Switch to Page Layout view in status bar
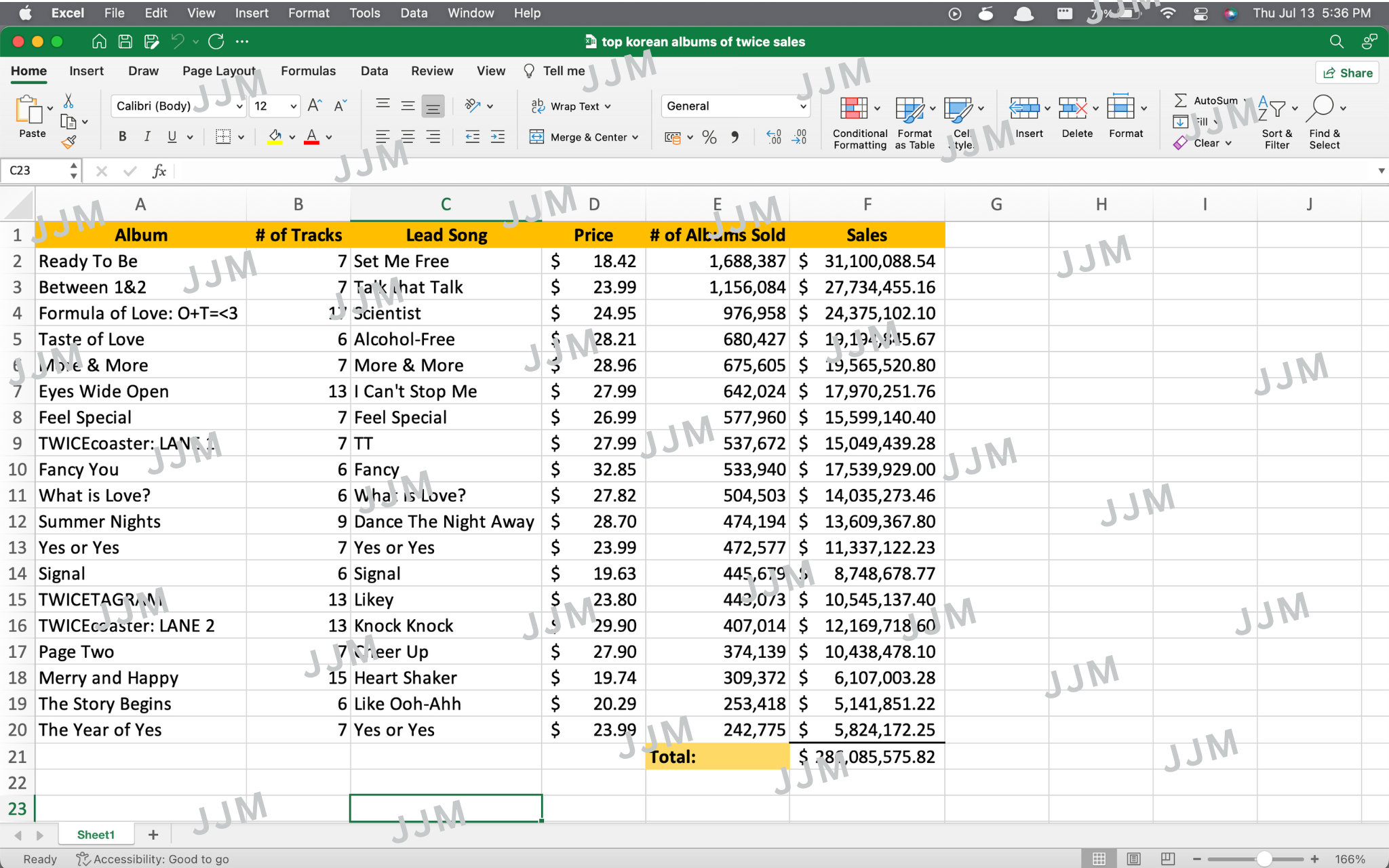The image size is (1389, 868). (1133, 859)
